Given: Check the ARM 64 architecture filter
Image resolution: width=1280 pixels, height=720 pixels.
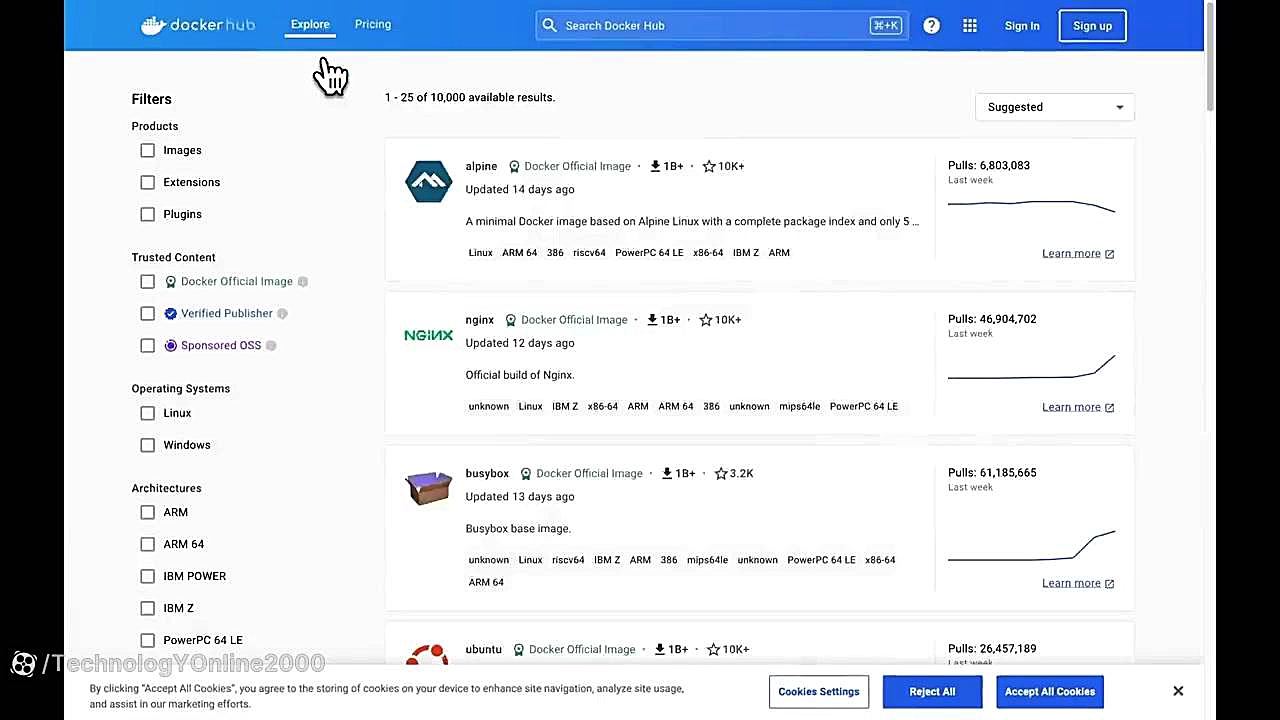Looking at the screenshot, I should (148, 544).
